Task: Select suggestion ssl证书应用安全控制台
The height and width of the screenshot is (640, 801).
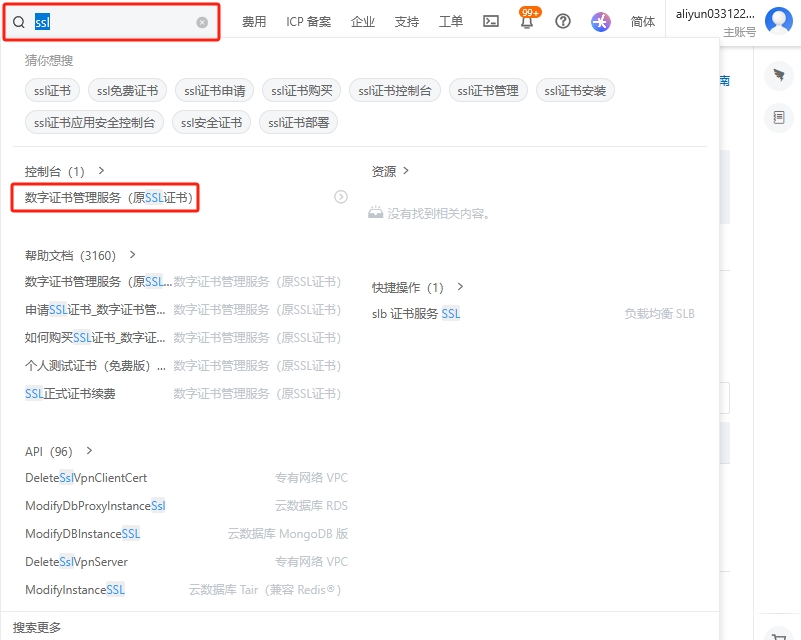Action: click(94, 123)
